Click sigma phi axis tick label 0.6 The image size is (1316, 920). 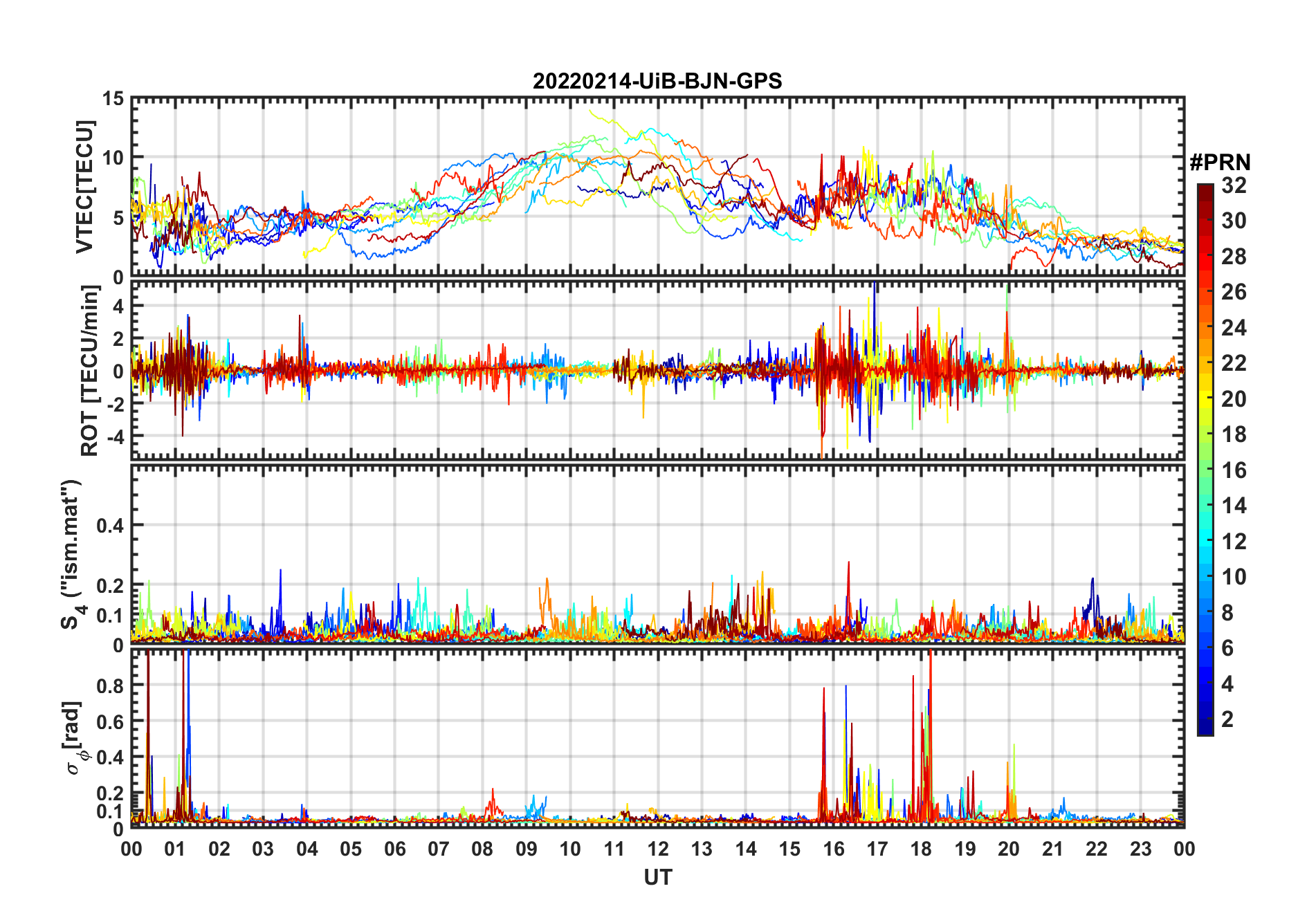point(111,722)
